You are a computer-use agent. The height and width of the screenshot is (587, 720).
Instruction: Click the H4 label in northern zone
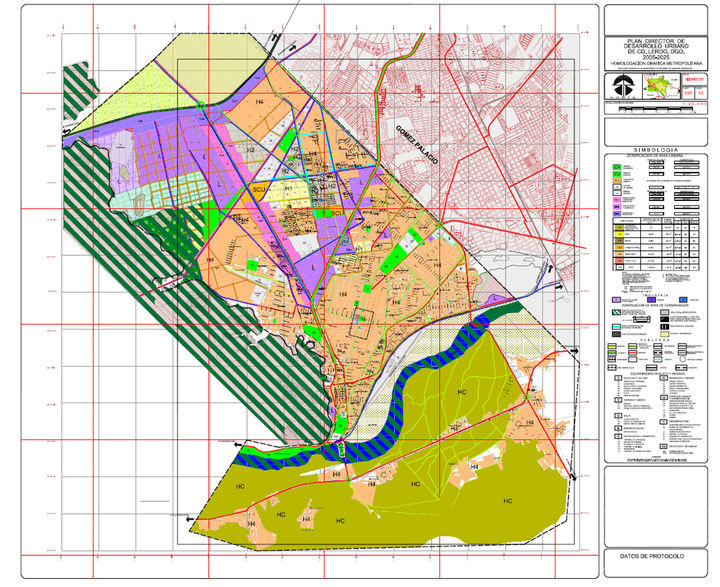click(264, 103)
